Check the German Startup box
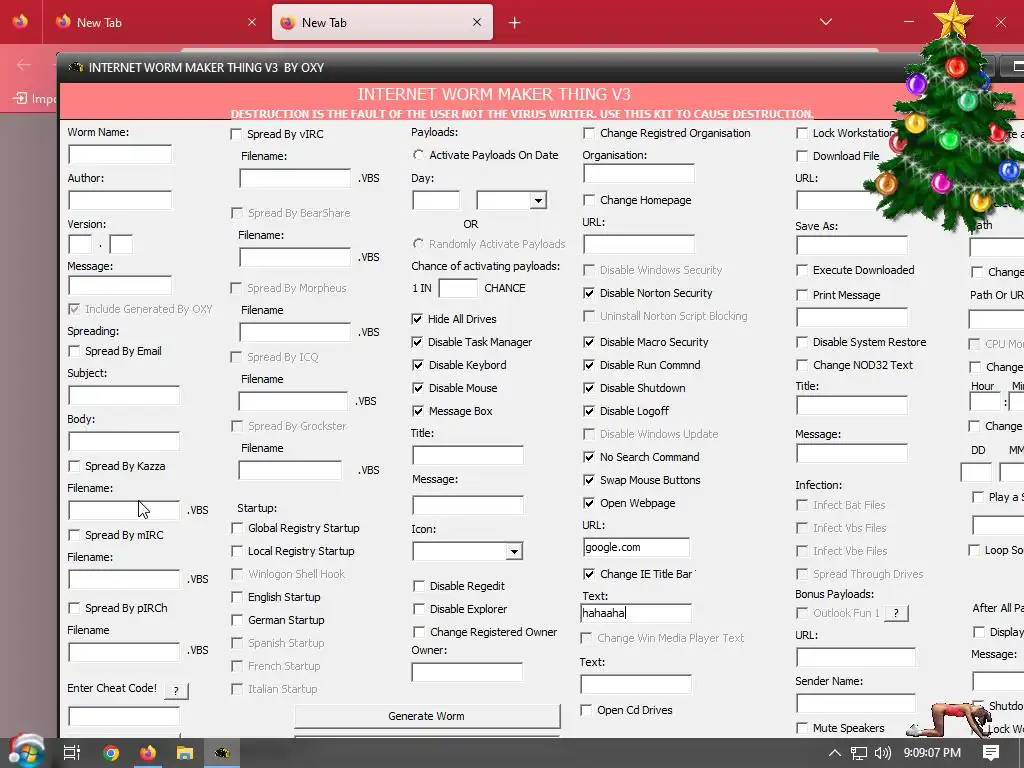The height and width of the screenshot is (768, 1024). point(237,620)
